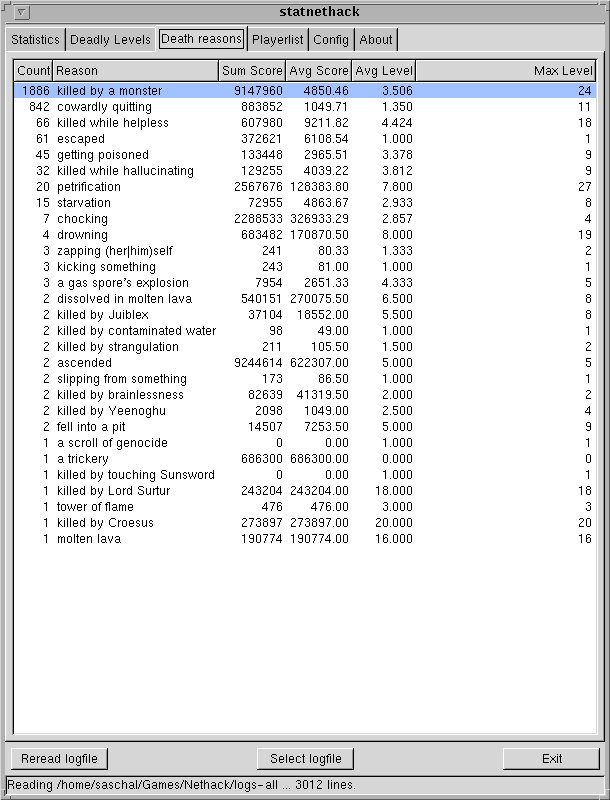The width and height of the screenshot is (610, 800).
Task: Open the About tab
Action: click(x=376, y=40)
